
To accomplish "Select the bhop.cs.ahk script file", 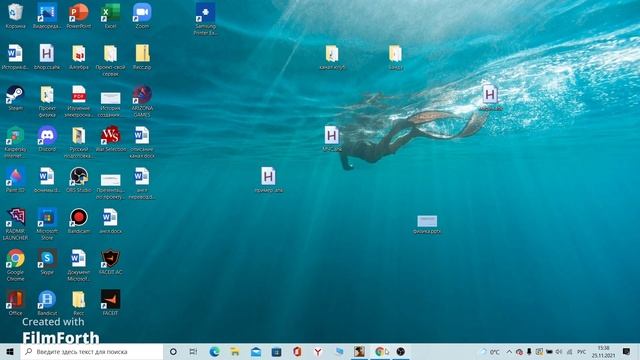I will pyautogui.click(x=47, y=57).
